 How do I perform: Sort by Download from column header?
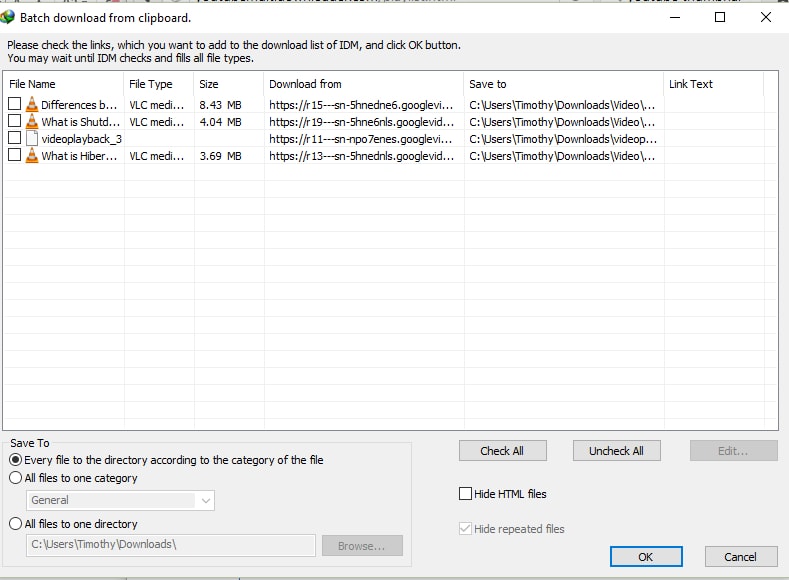pos(363,84)
